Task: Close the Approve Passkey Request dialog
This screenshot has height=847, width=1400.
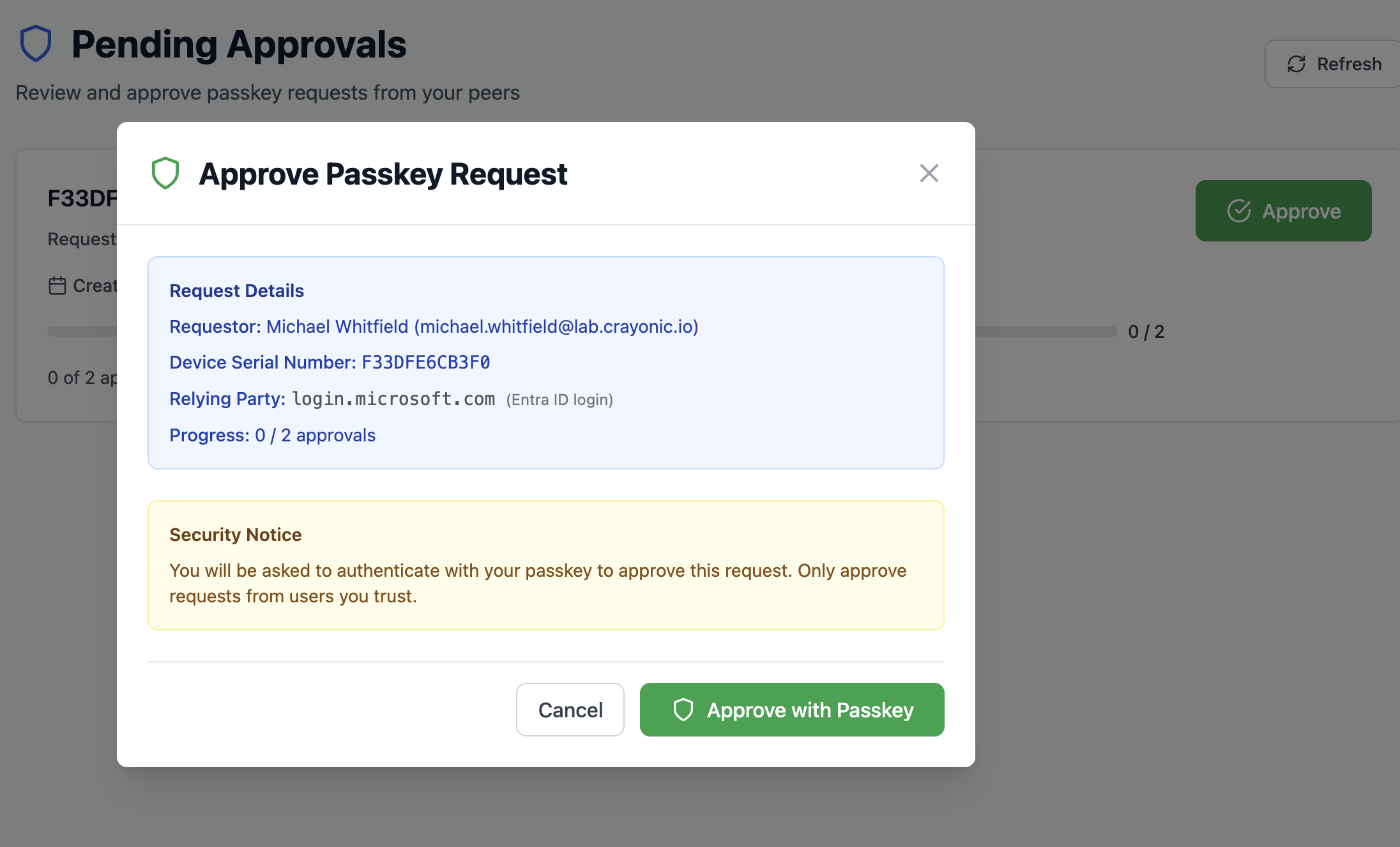Action: click(929, 173)
